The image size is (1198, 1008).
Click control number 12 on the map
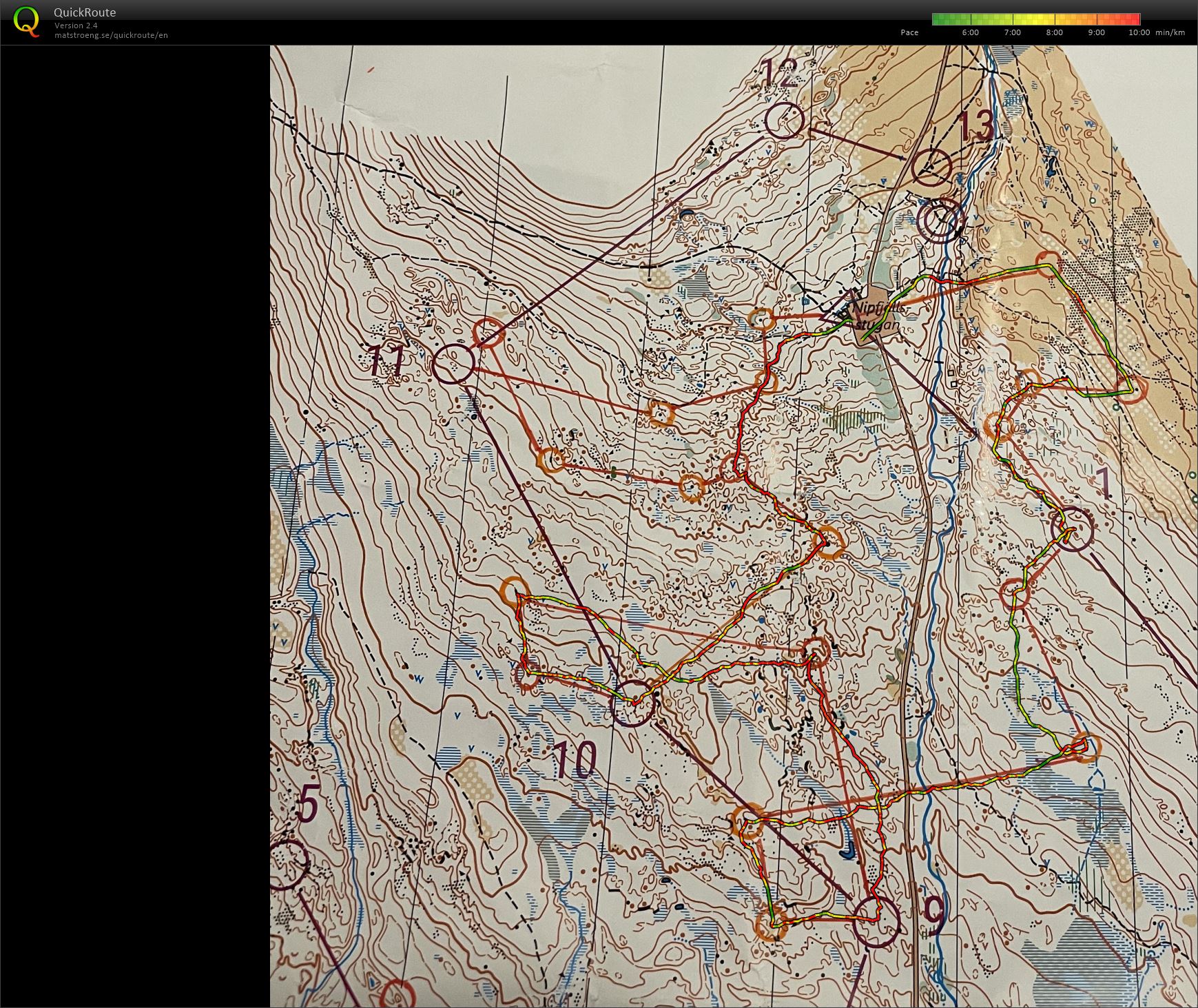tap(781, 73)
